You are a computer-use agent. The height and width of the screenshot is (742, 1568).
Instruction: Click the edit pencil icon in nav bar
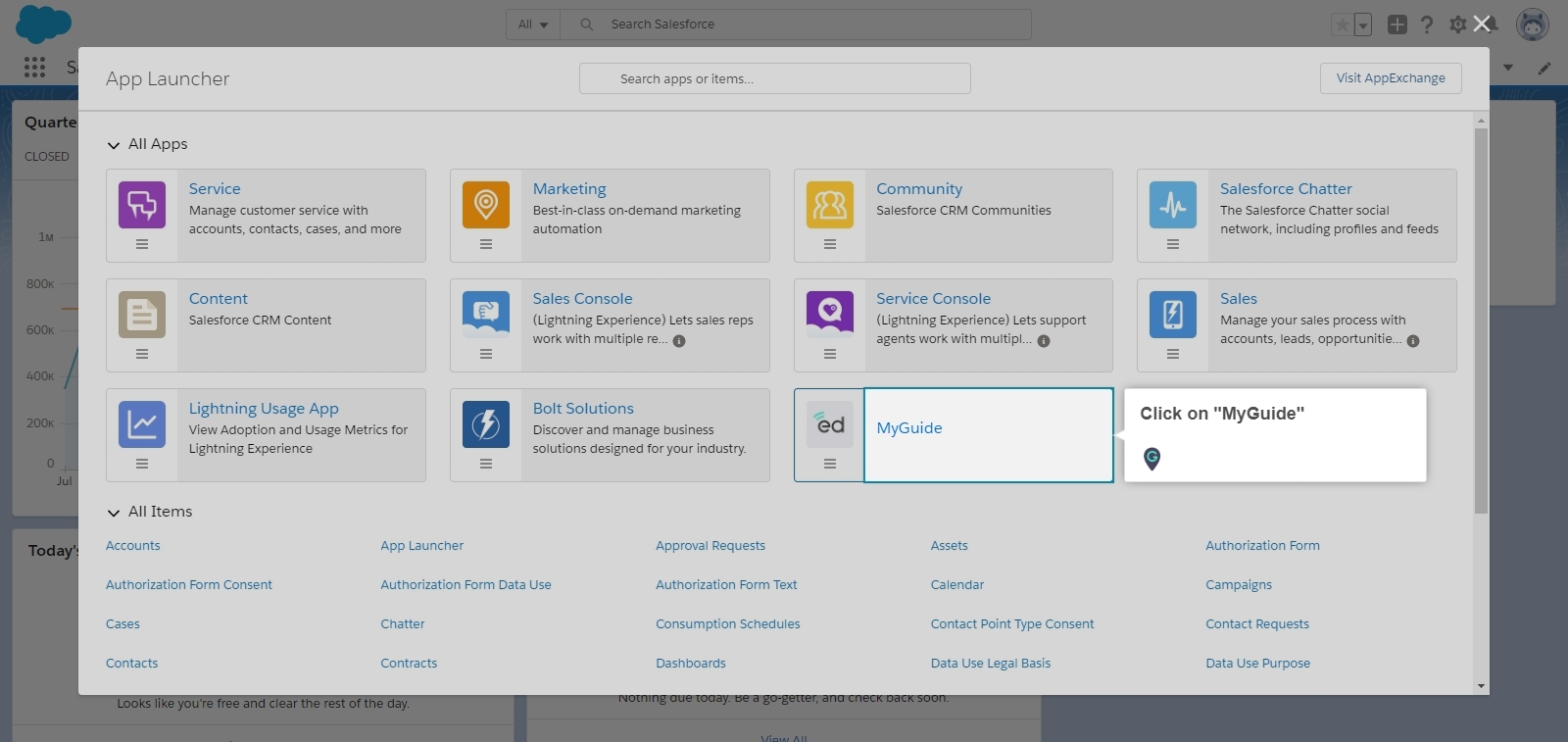tap(1544, 68)
